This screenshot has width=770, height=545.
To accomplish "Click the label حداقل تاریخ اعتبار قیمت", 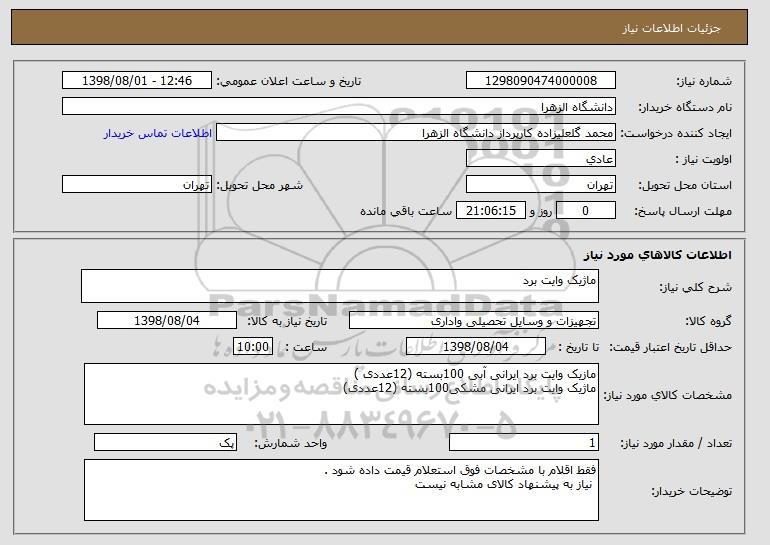I will [x=671, y=348].
